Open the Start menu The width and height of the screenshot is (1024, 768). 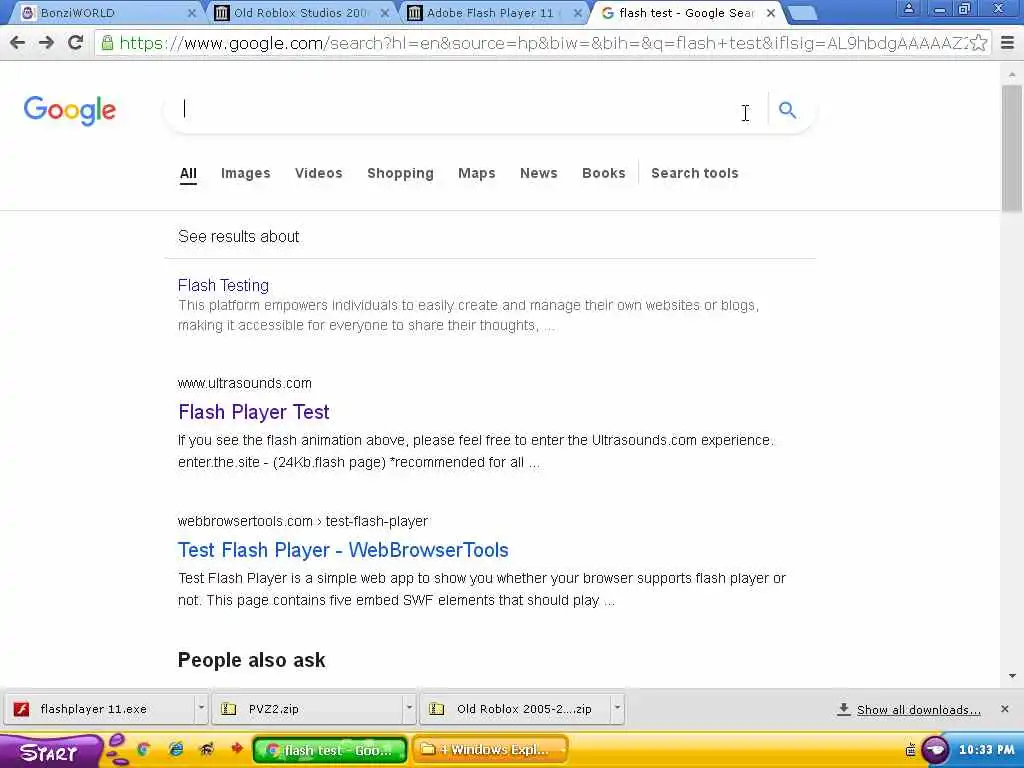tap(50, 752)
